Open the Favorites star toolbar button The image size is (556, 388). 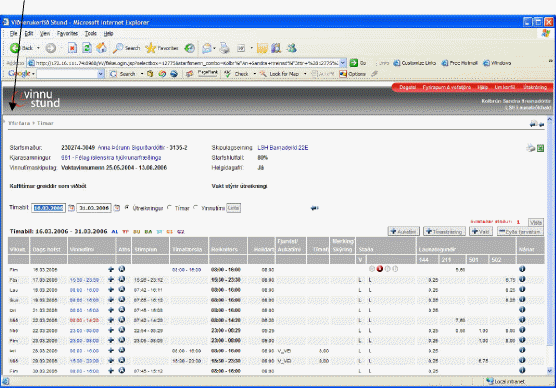tap(162, 48)
